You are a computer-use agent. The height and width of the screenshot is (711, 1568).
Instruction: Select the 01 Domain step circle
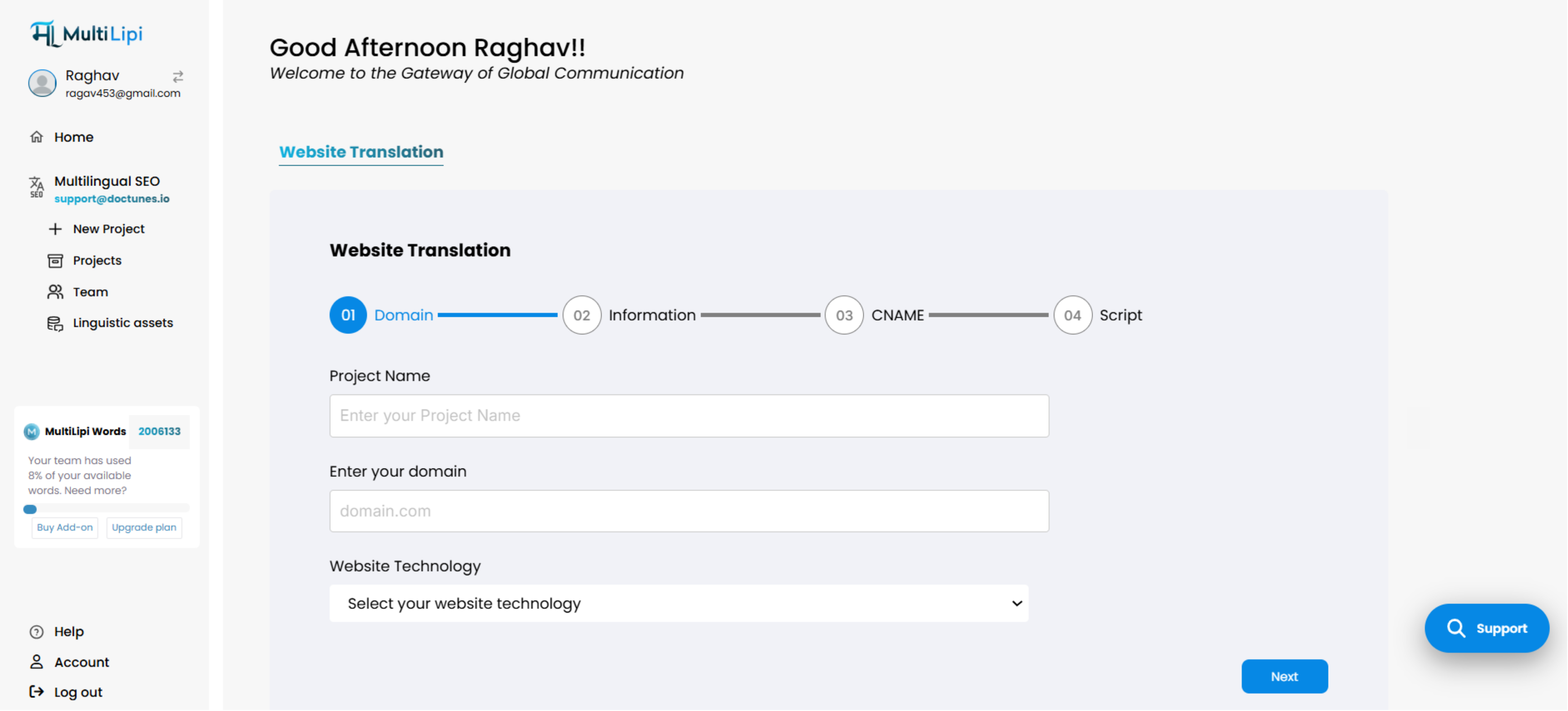click(348, 315)
